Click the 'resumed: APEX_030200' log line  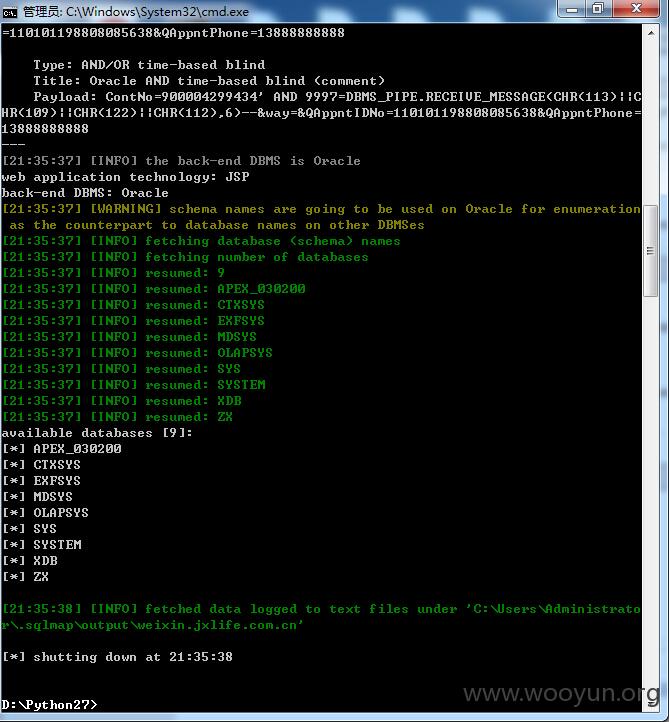click(153, 289)
